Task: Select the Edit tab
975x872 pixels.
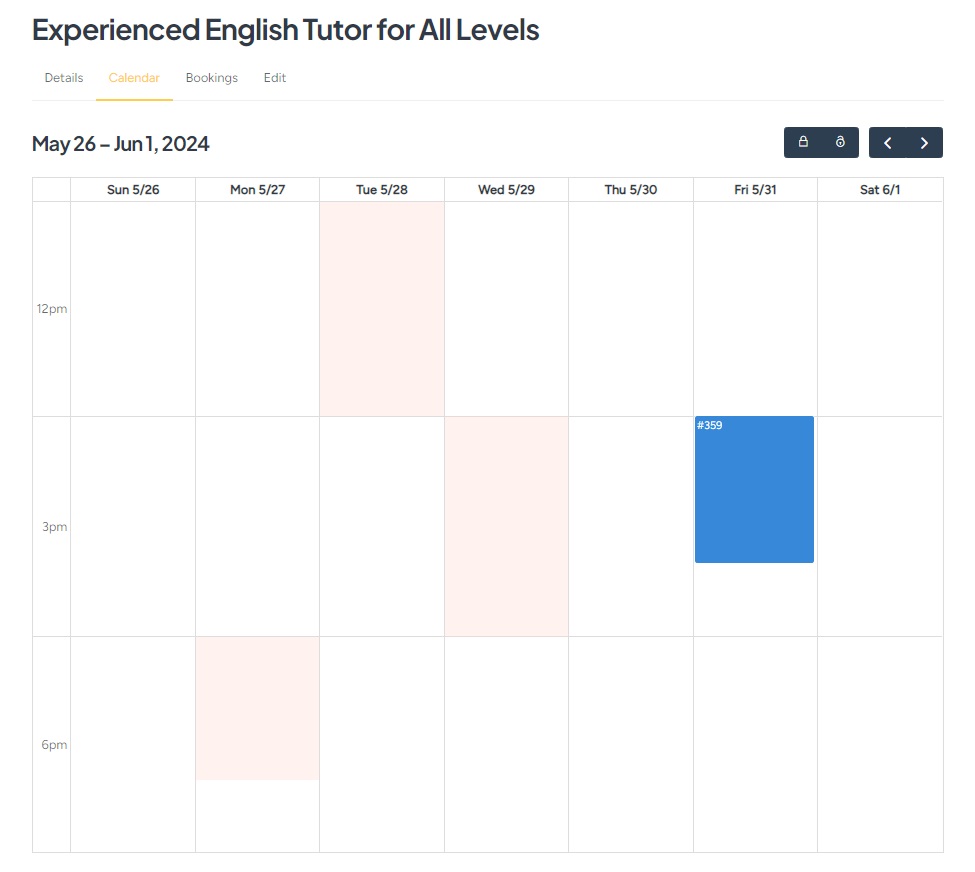Action: (x=274, y=77)
